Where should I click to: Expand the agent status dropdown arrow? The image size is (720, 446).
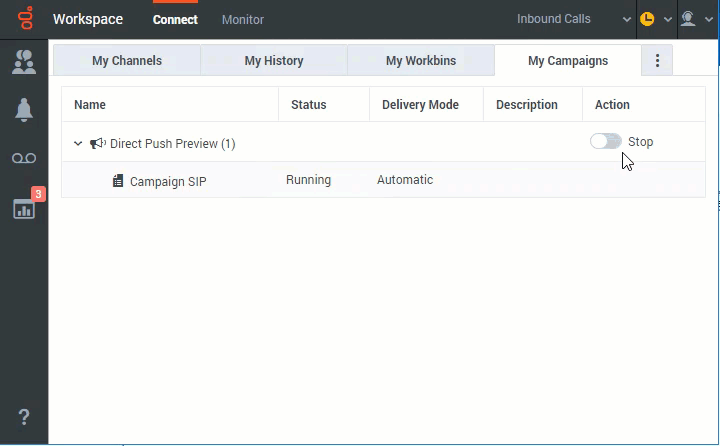pos(668,19)
